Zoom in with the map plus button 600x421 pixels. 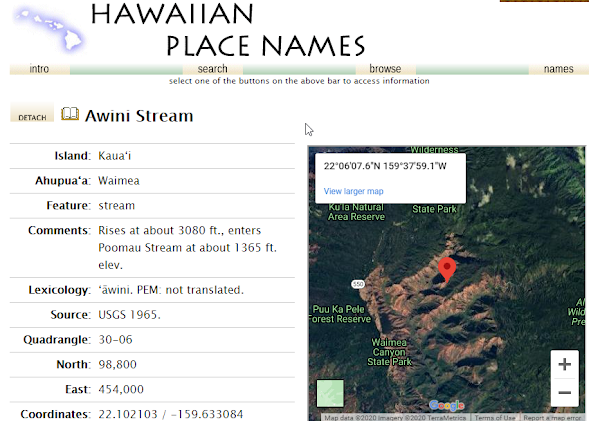coord(564,364)
